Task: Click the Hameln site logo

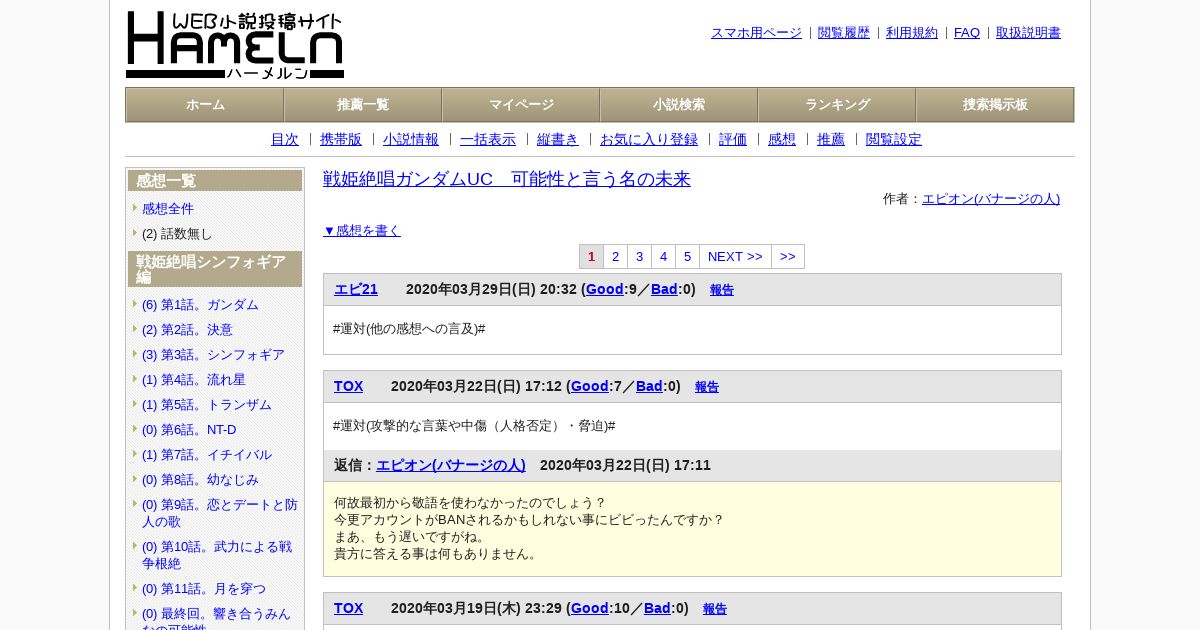Action: click(235, 45)
